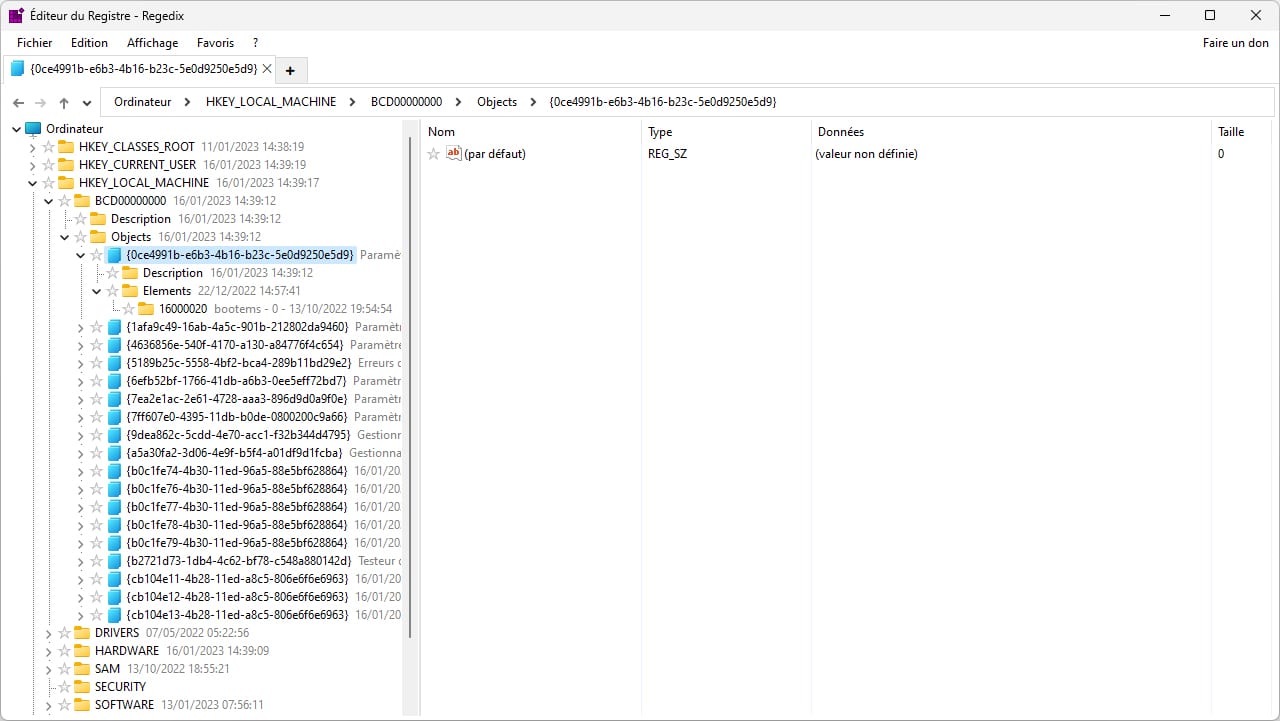The height and width of the screenshot is (721, 1280).
Task: Open the navigation history dropdown arrow
Action: (87, 103)
